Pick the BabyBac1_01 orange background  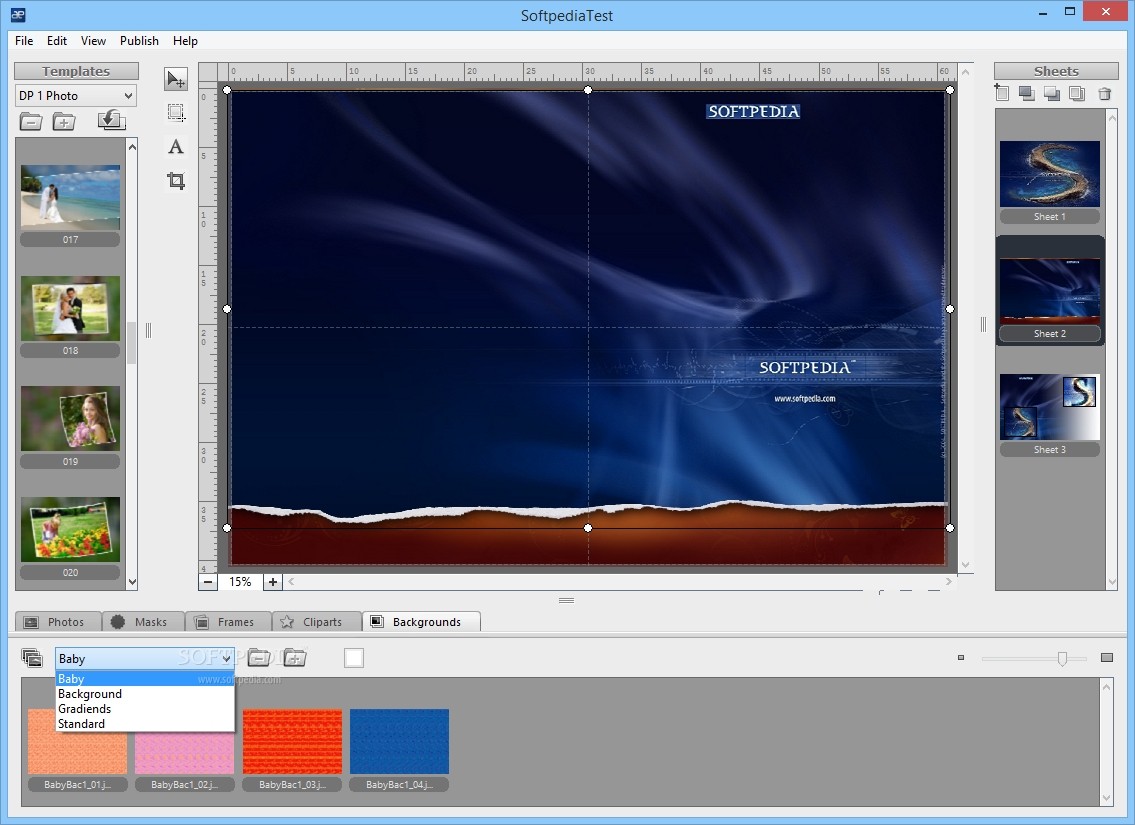click(77, 742)
